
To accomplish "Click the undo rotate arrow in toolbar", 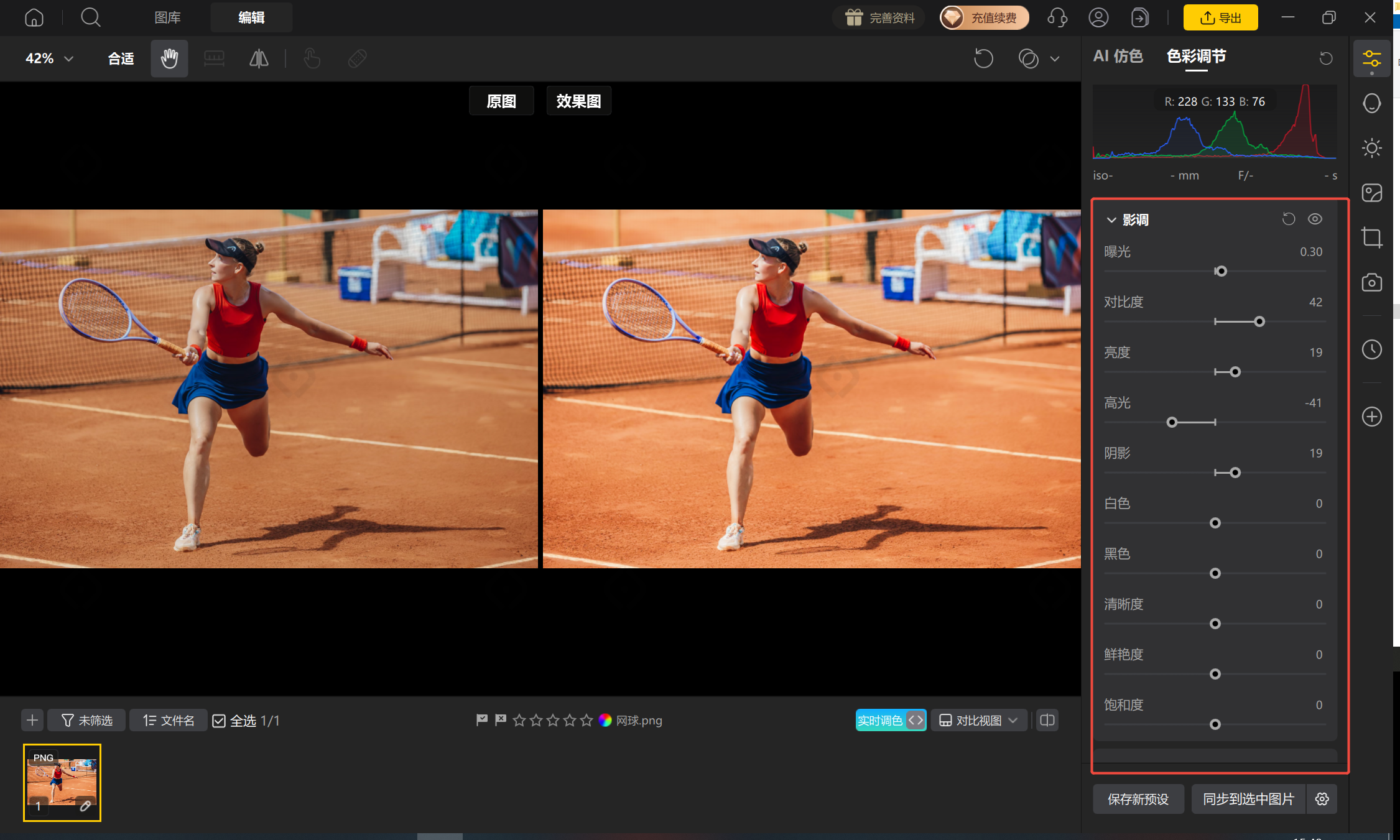I will (x=983, y=58).
